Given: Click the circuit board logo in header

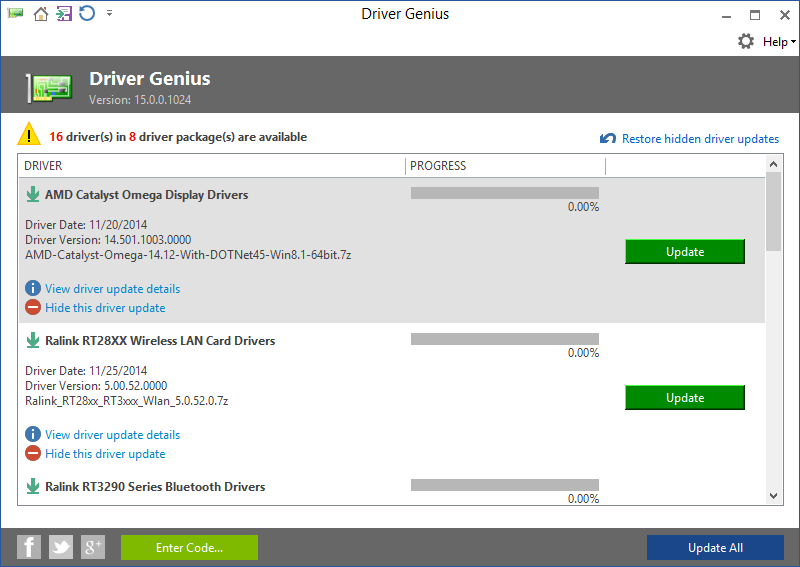Looking at the screenshot, I should pos(49,88).
